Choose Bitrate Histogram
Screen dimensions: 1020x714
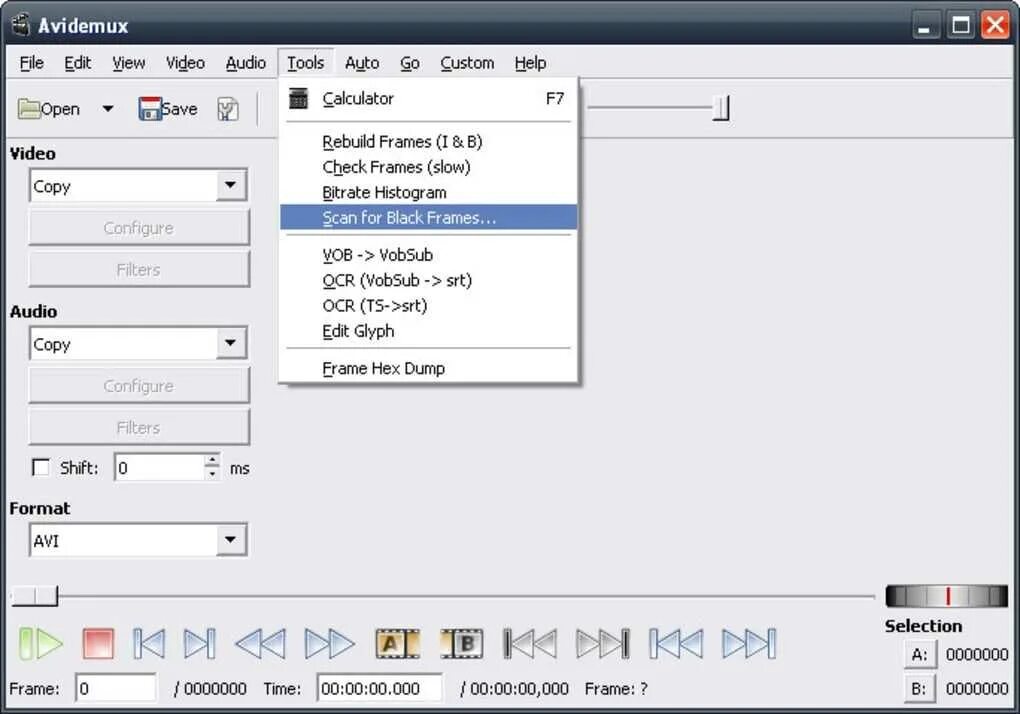point(429,192)
